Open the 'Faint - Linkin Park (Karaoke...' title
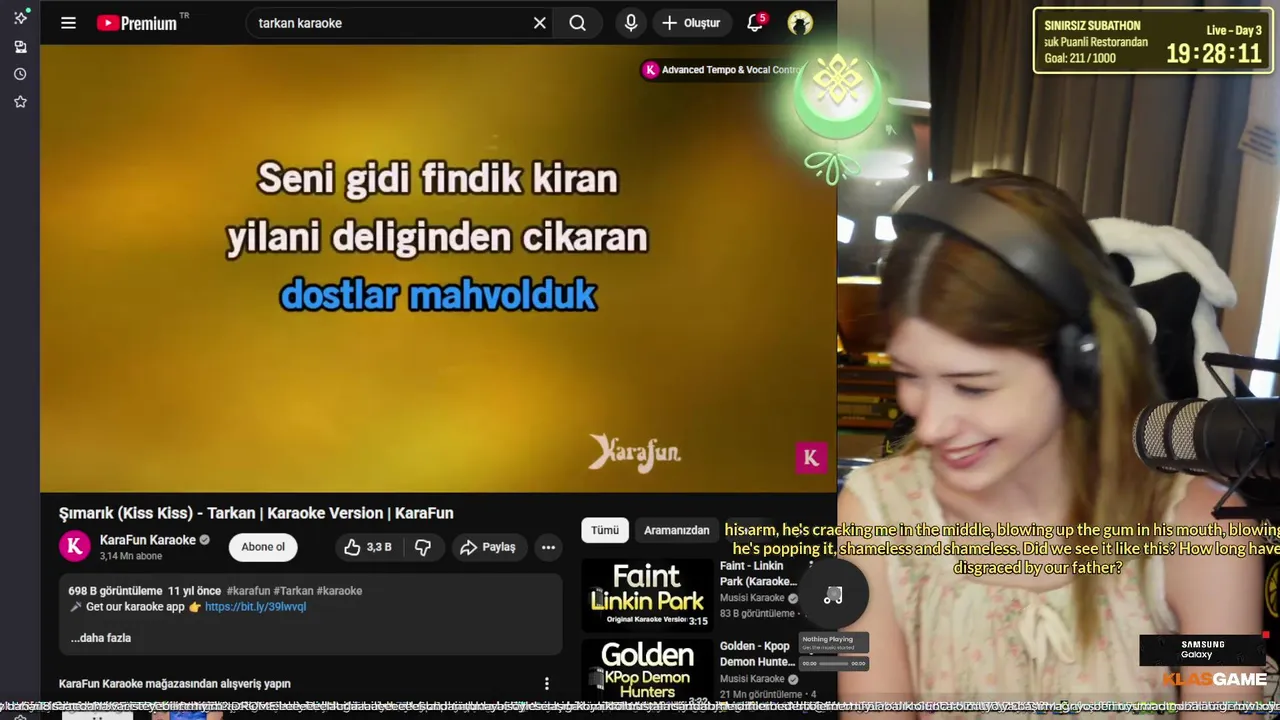Screen dimensions: 1280x720 click(759, 573)
